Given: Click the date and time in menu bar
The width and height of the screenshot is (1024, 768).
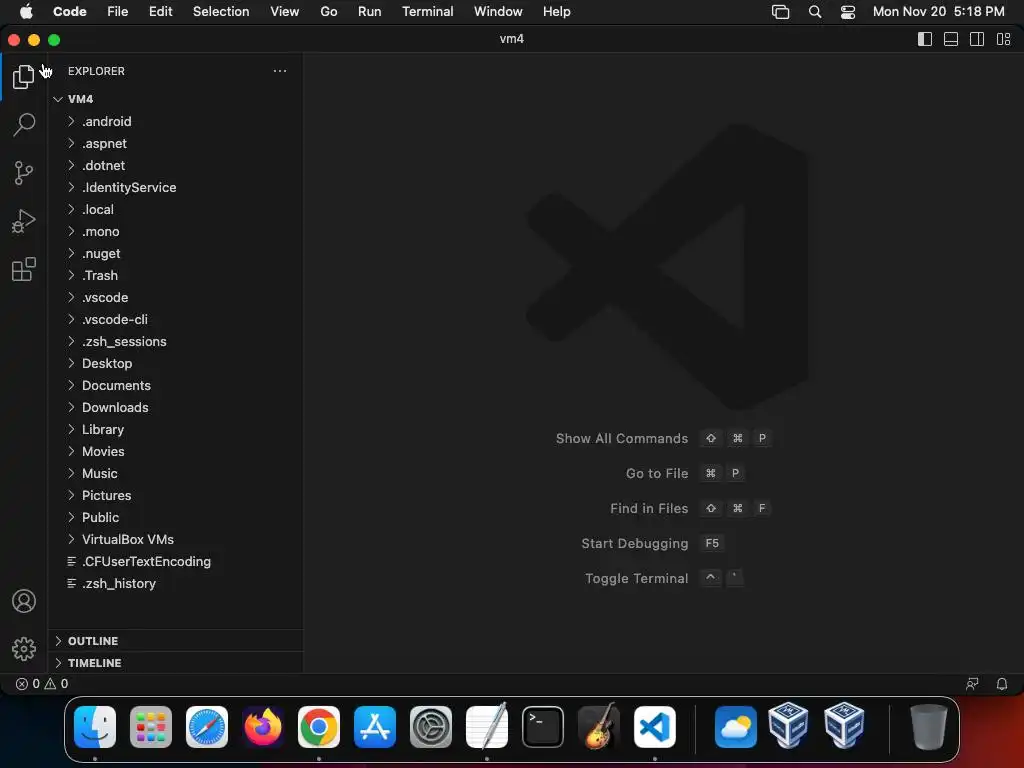Looking at the screenshot, I should (x=938, y=12).
